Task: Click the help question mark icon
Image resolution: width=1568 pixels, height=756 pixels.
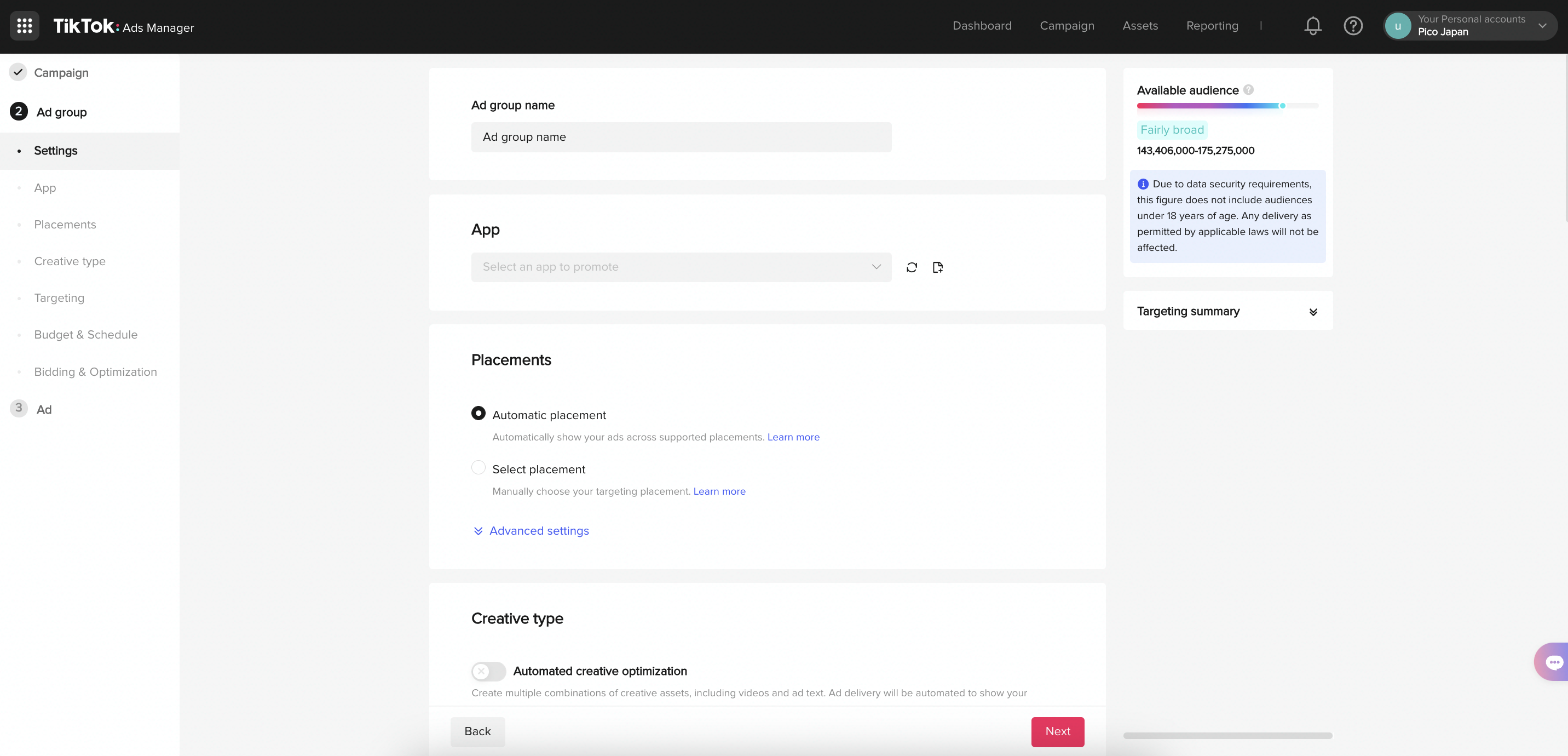Action: point(1353,26)
